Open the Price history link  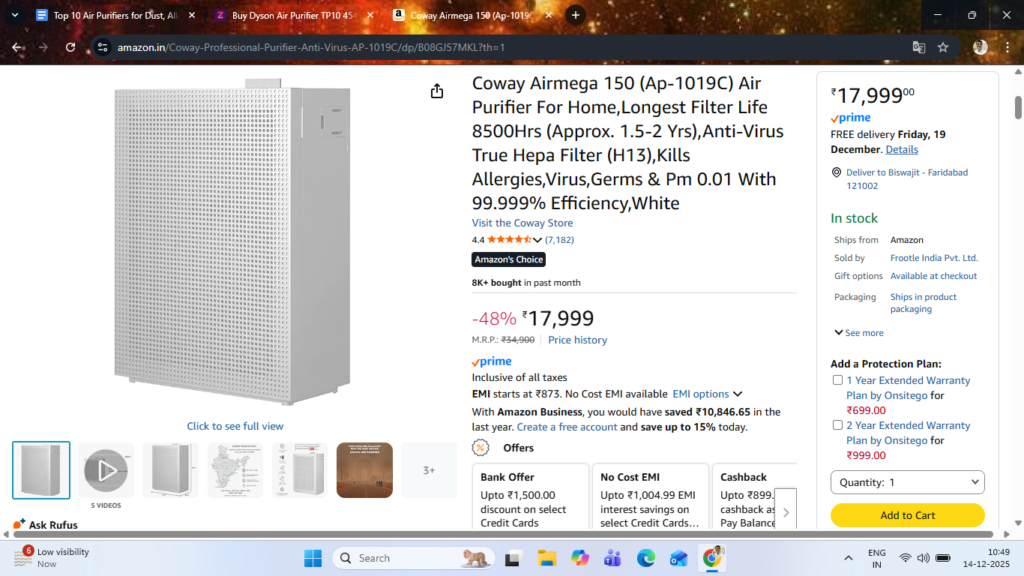(577, 340)
